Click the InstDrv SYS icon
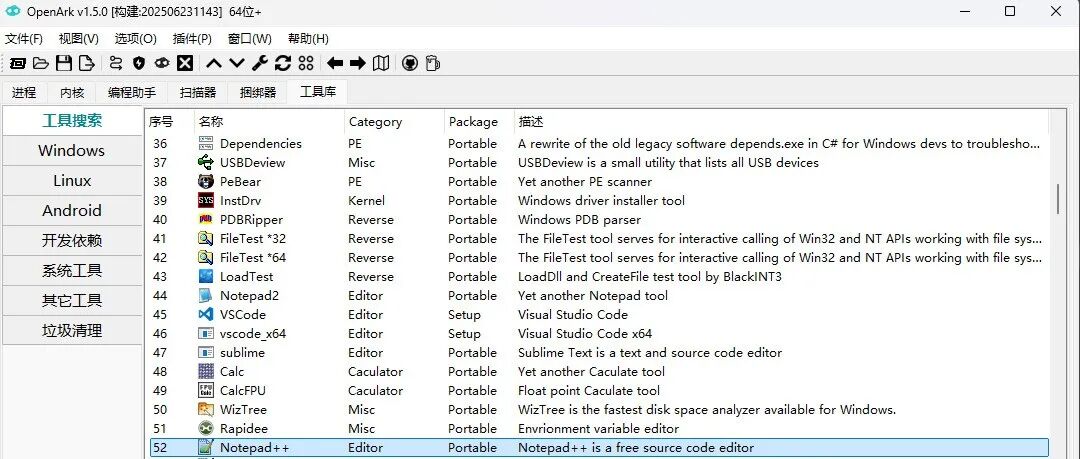The width and height of the screenshot is (1080, 459). point(205,201)
